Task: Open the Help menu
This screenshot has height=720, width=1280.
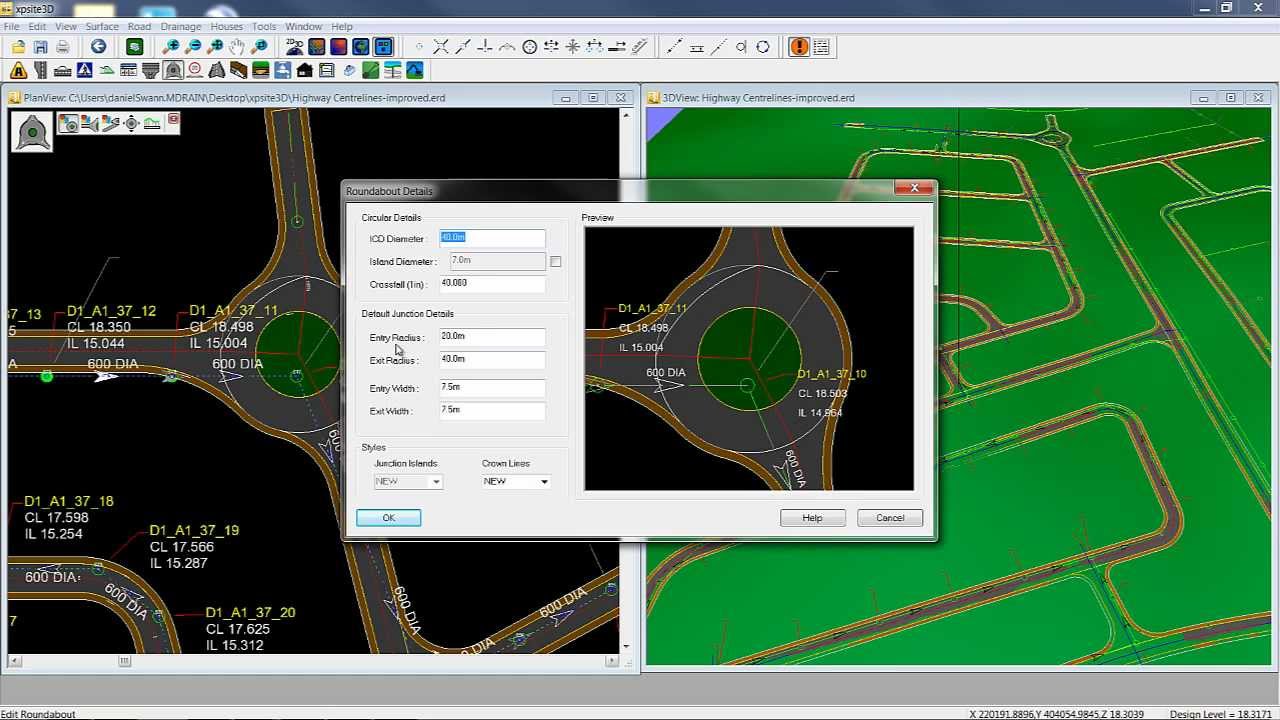Action: point(342,26)
